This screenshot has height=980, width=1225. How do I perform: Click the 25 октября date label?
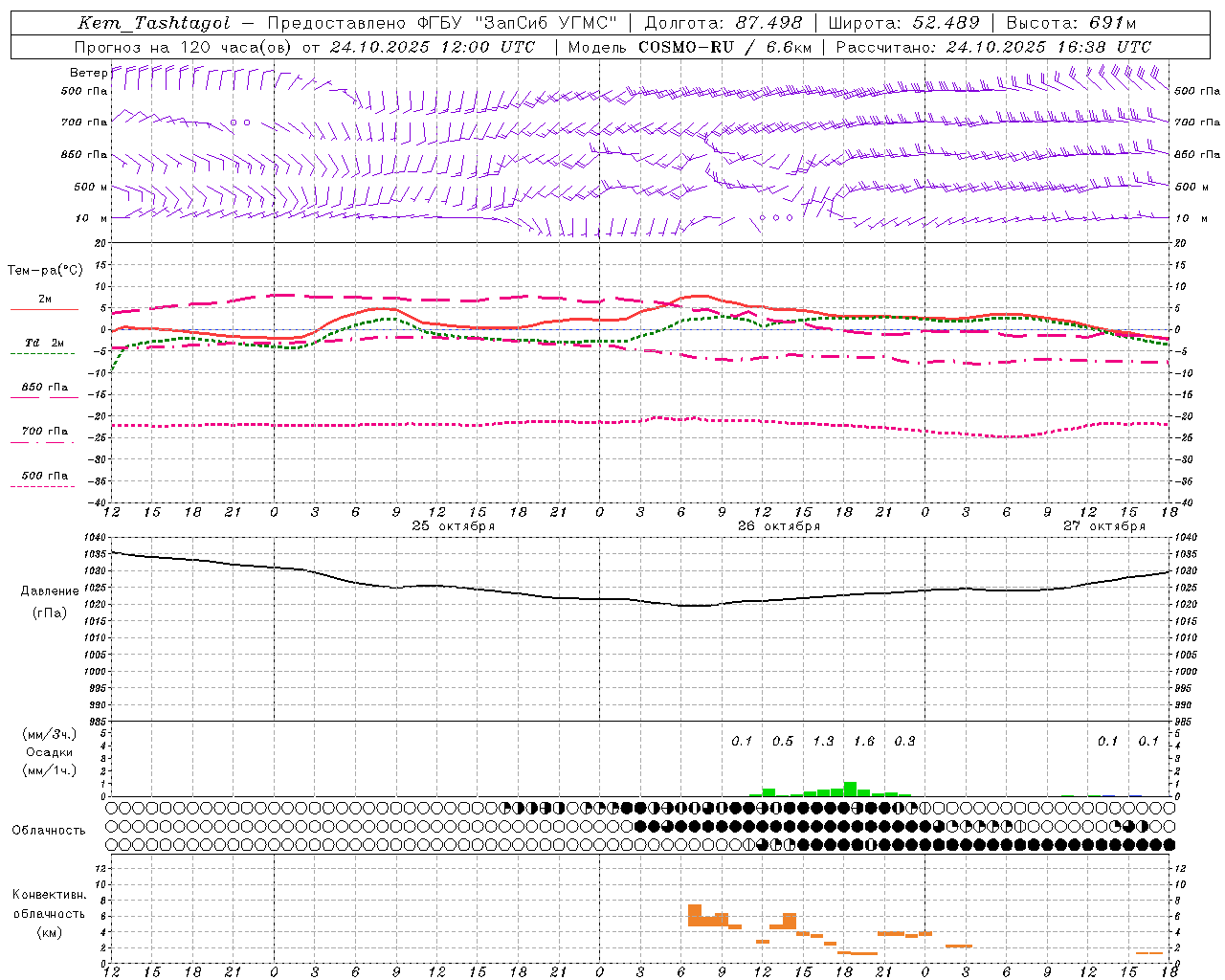pyautogui.click(x=454, y=526)
